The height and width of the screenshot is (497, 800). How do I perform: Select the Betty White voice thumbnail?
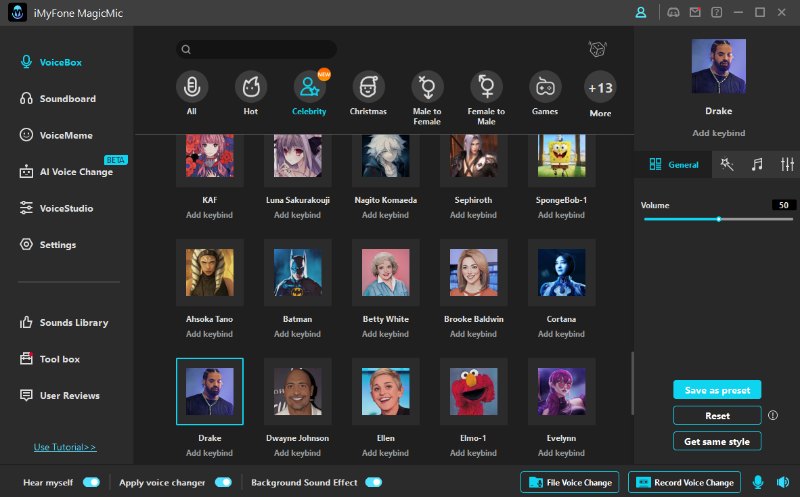pyautogui.click(x=386, y=272)
